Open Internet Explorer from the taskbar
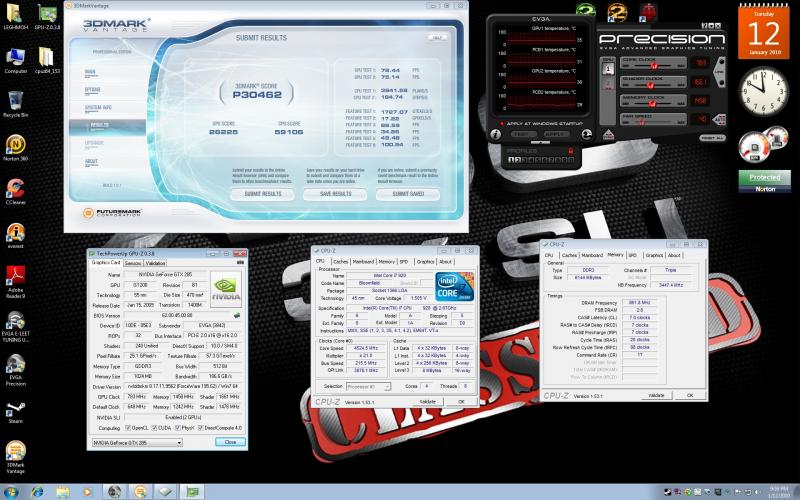This screenshot has width=800, height=500. click(x=37, y=492)
